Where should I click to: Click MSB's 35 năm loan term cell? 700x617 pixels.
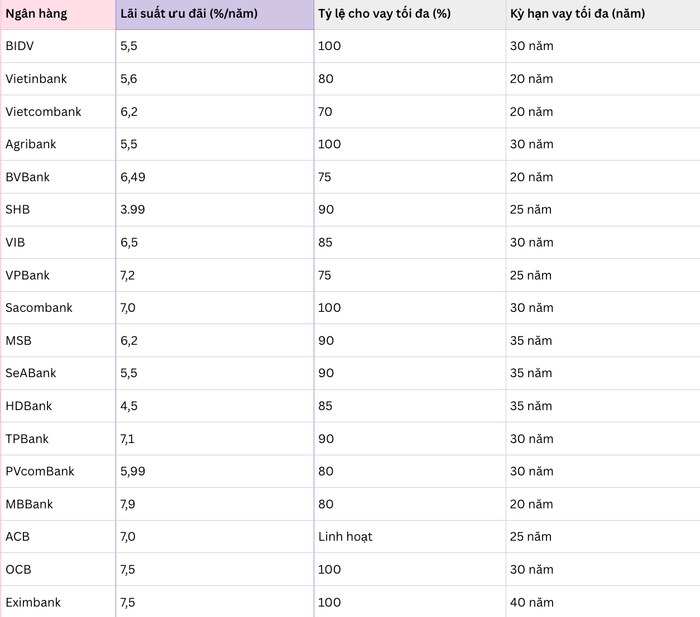(x=603, y=340)
